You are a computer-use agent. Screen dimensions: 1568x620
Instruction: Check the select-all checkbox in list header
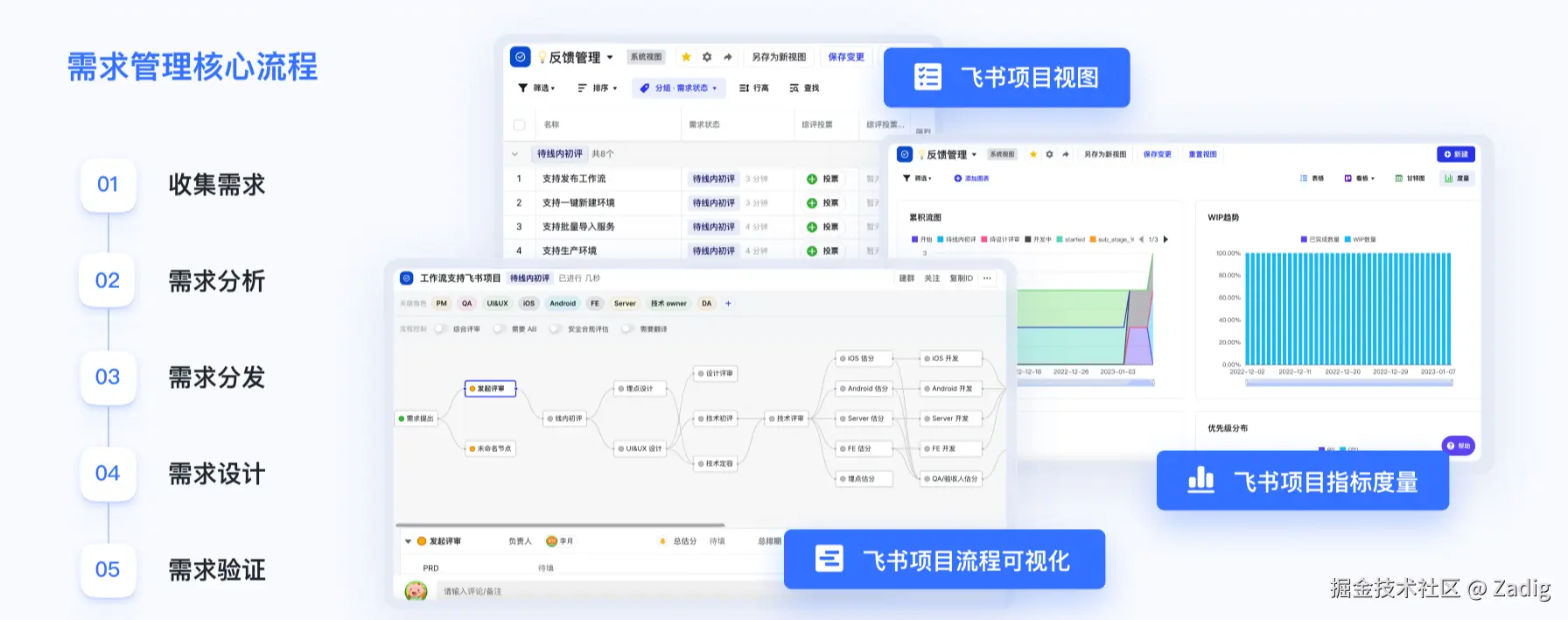point(519,124)
